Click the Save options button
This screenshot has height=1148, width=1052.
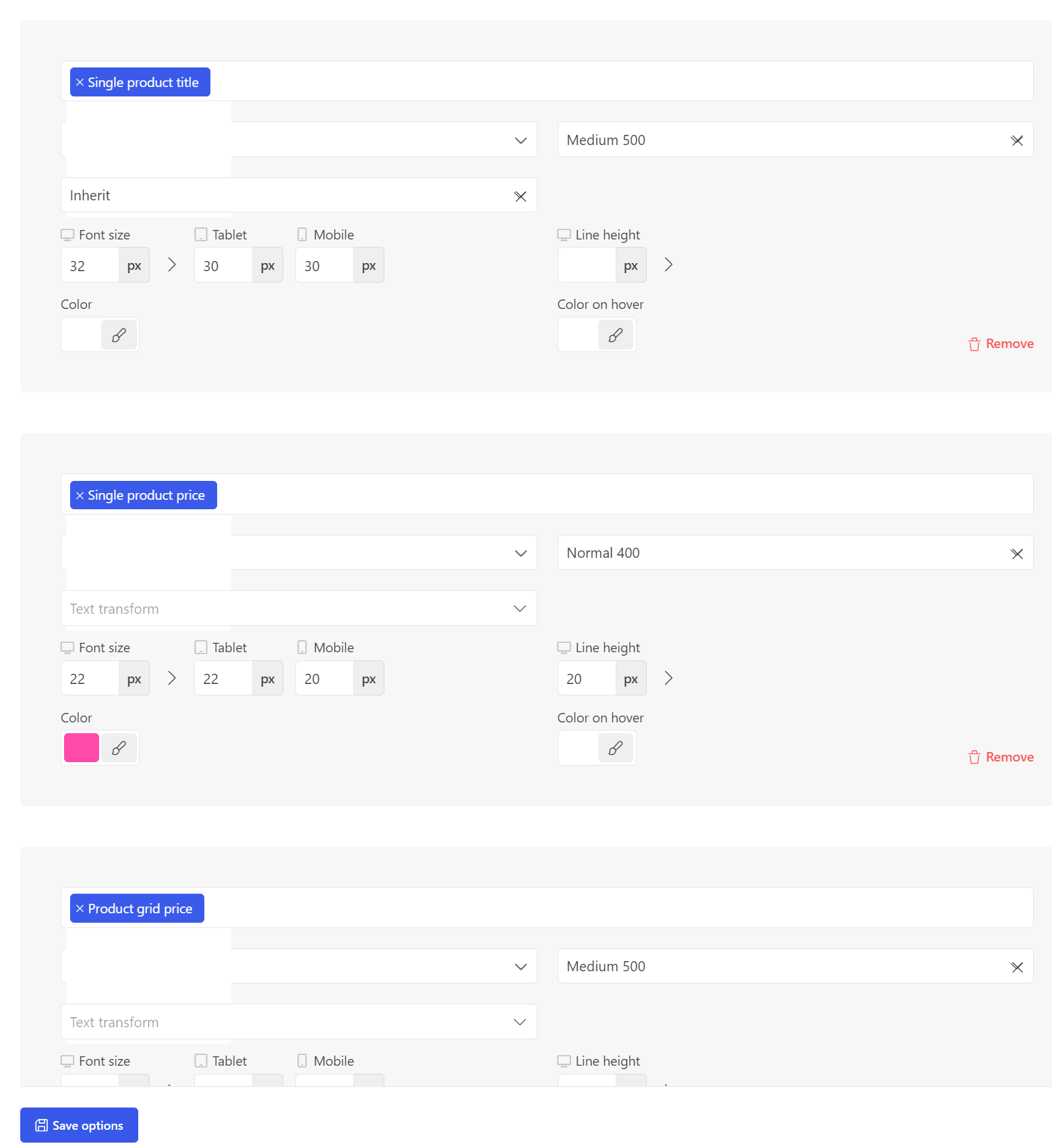pyautogui.click(x=79, y=1125)
